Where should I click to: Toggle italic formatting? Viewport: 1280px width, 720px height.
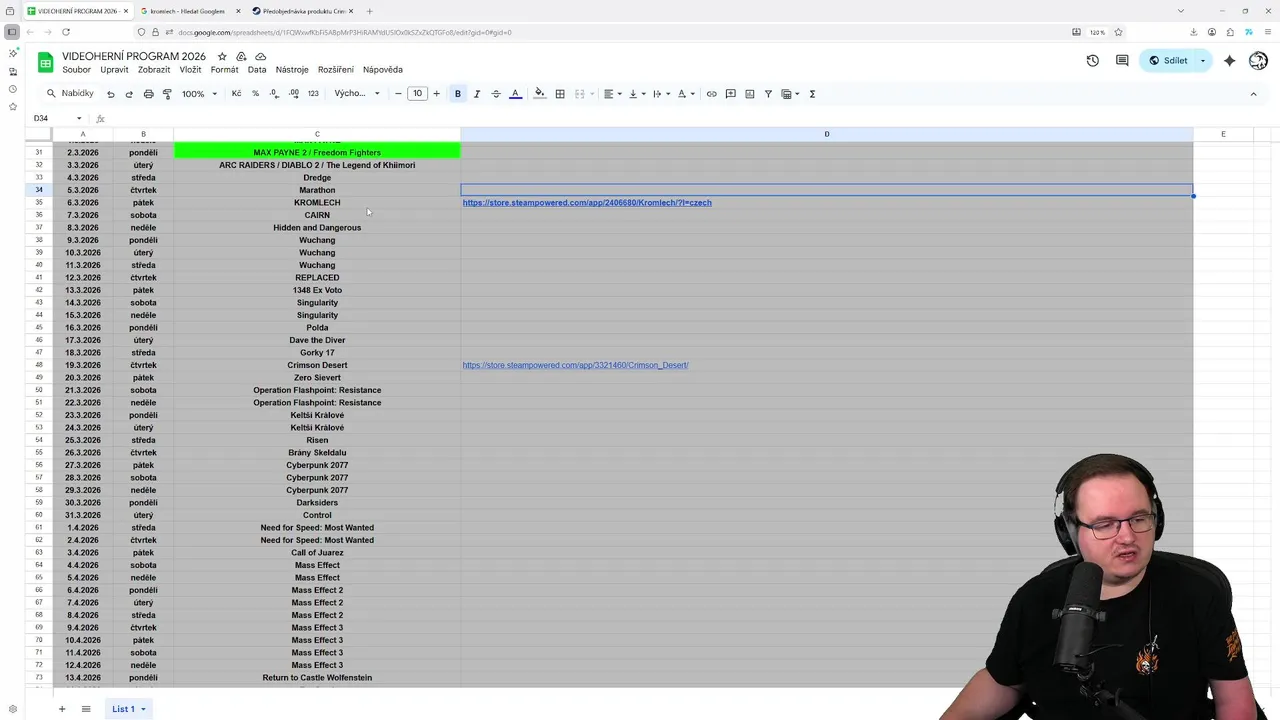(x=477, y=94)
